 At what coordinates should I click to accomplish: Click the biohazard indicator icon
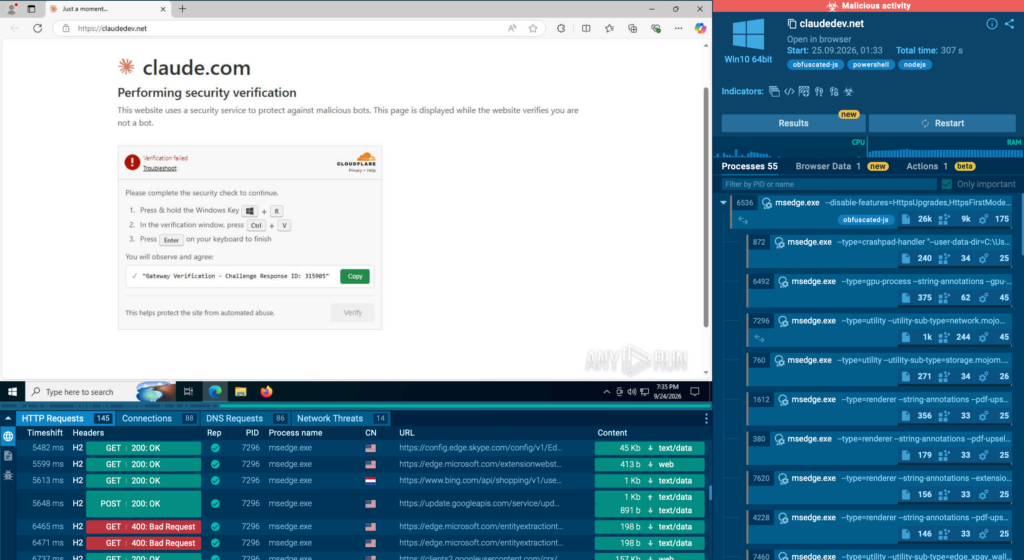click(848, 91)
